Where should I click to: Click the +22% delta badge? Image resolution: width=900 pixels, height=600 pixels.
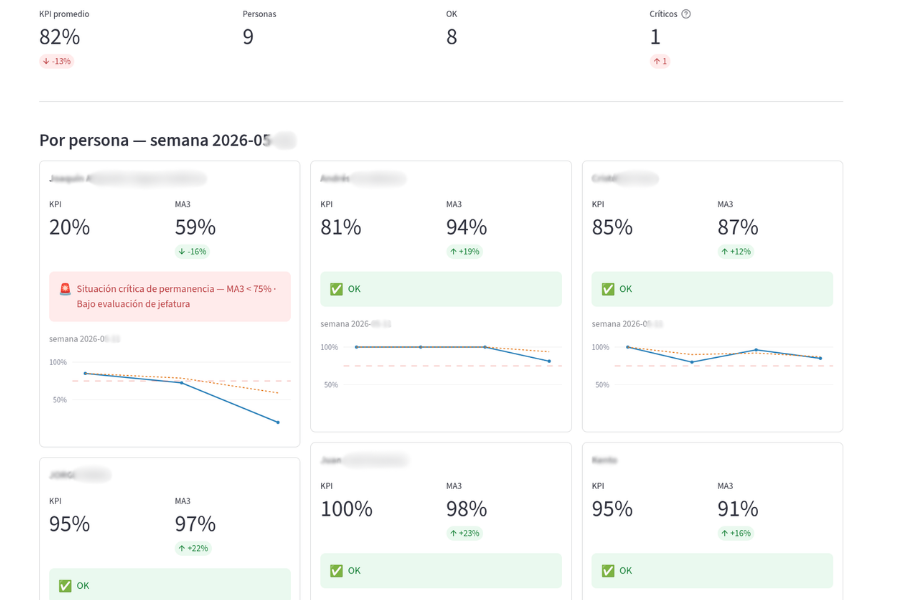tap(193, 548)
